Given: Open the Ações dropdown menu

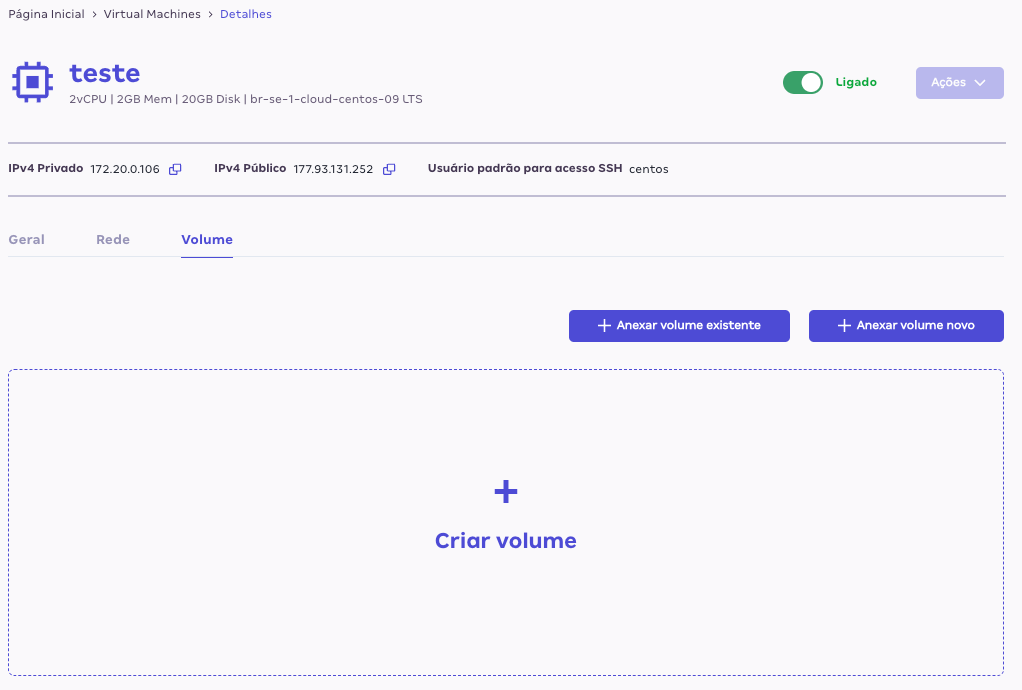Looking at the screenshot, I should 959,82.
